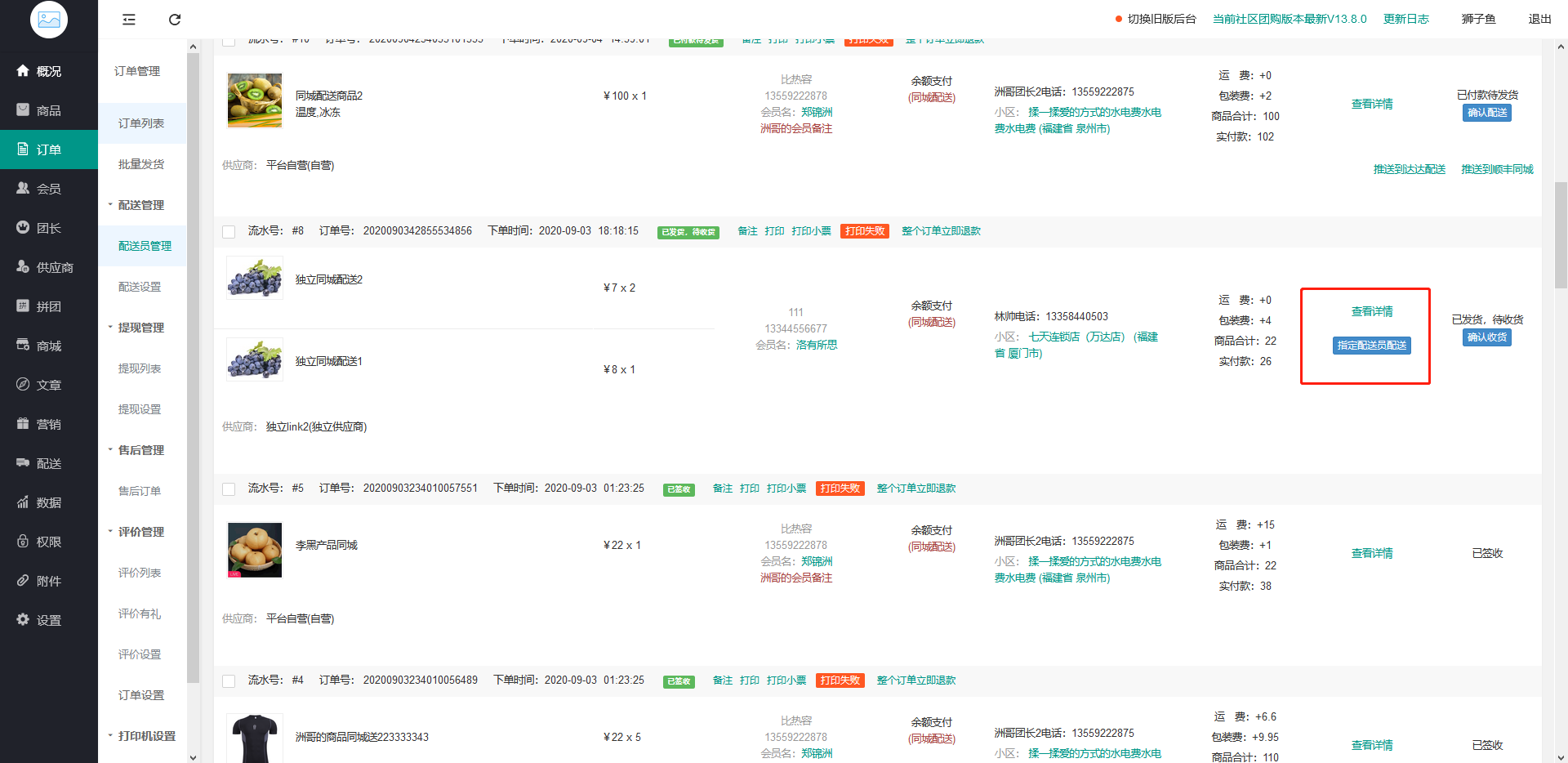Image resolution: width=1568 pixels, height=763 pixels.
Task: Open the 商品 sidebar icon
Action: pyautogui.click(x=23, y=110)
